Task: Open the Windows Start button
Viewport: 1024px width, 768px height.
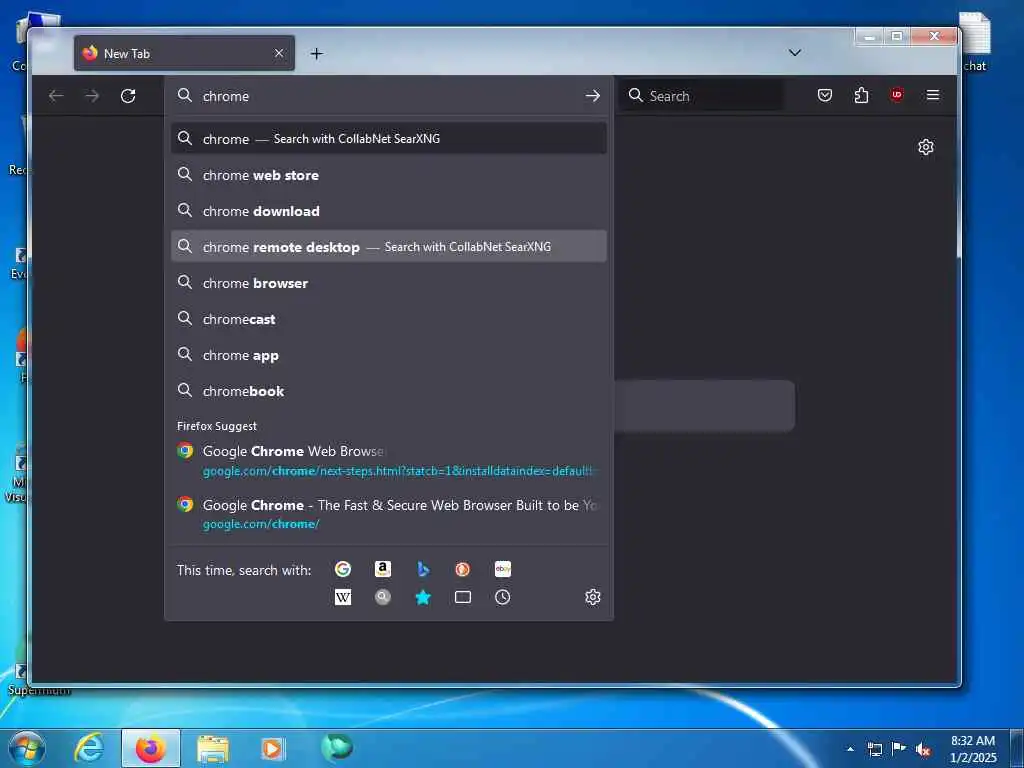Action: (27, 748)
